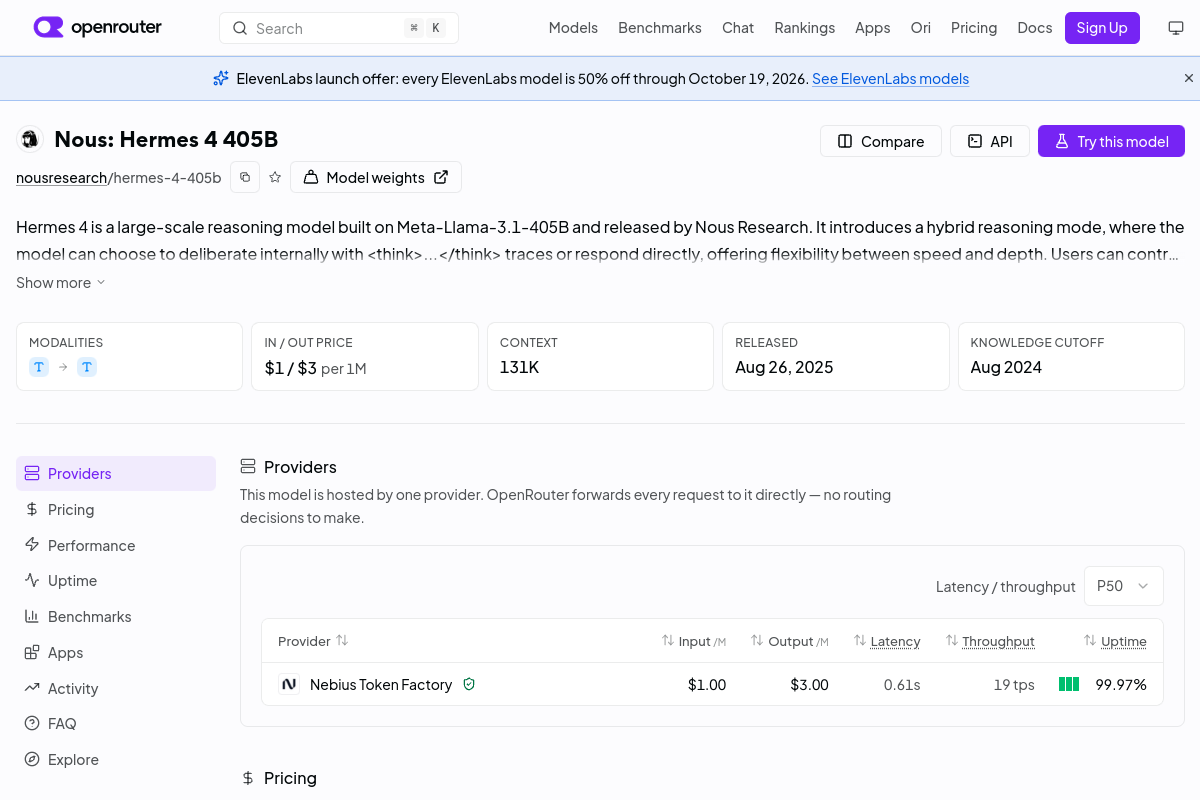Open Docs in the top navigation
This screenshot has height=800, width=1200.
pyautogui.click(x=1035, y=28)
